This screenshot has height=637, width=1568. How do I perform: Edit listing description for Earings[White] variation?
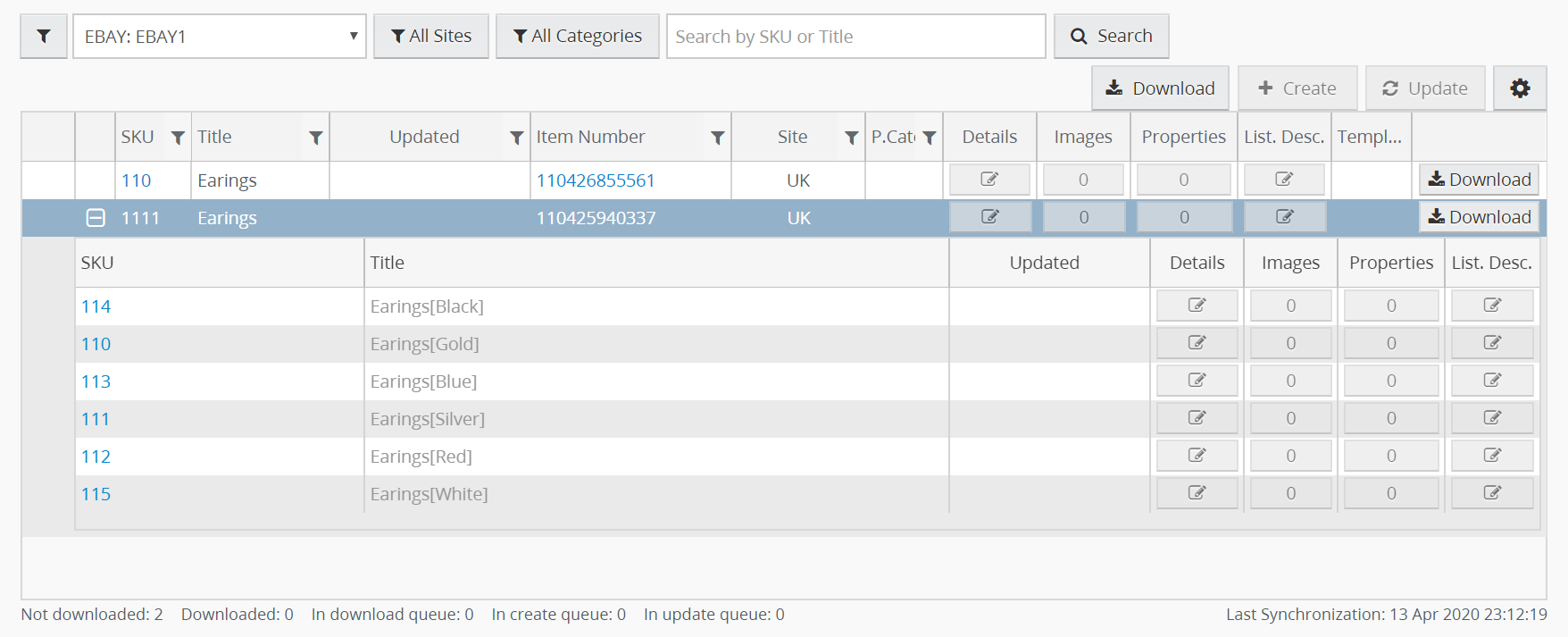(x=1491, y=493)
